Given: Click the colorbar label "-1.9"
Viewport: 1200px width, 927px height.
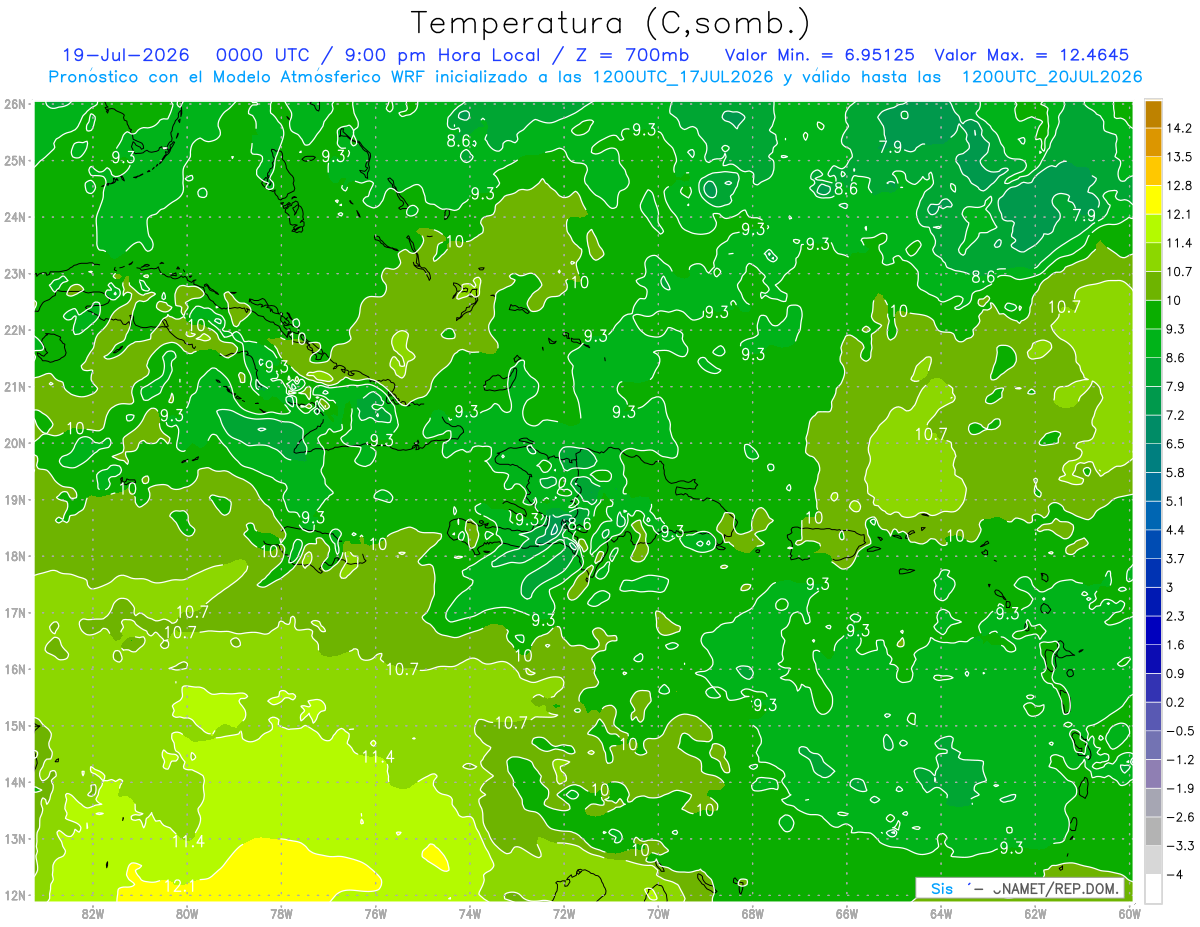Looking at the screenshot, I should pyautogui.click(x=1180, y=787).
